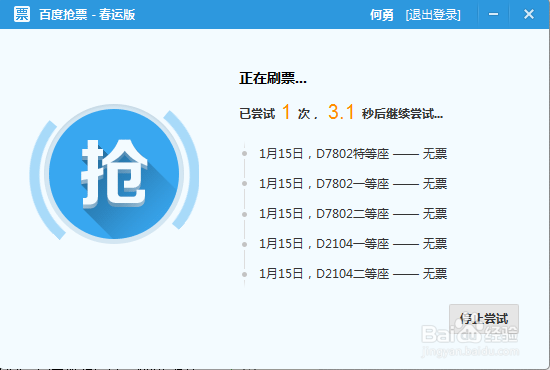Select the D2104一等座 无票 row
Image resolution: width=550 pixels, height=370 pixels.
point(353,244)
